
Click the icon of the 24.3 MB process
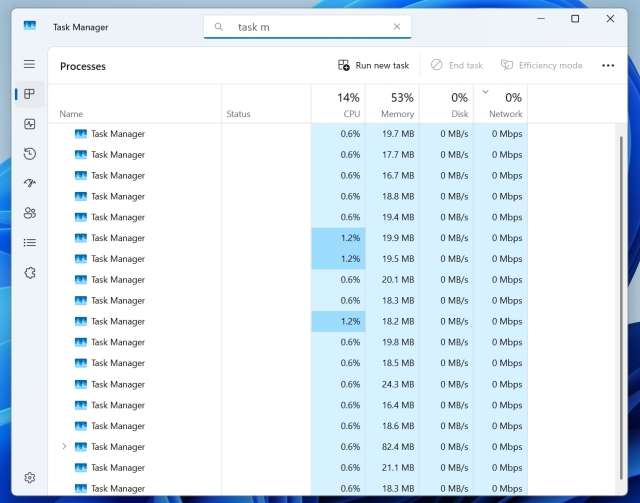[x=81, y=384]
